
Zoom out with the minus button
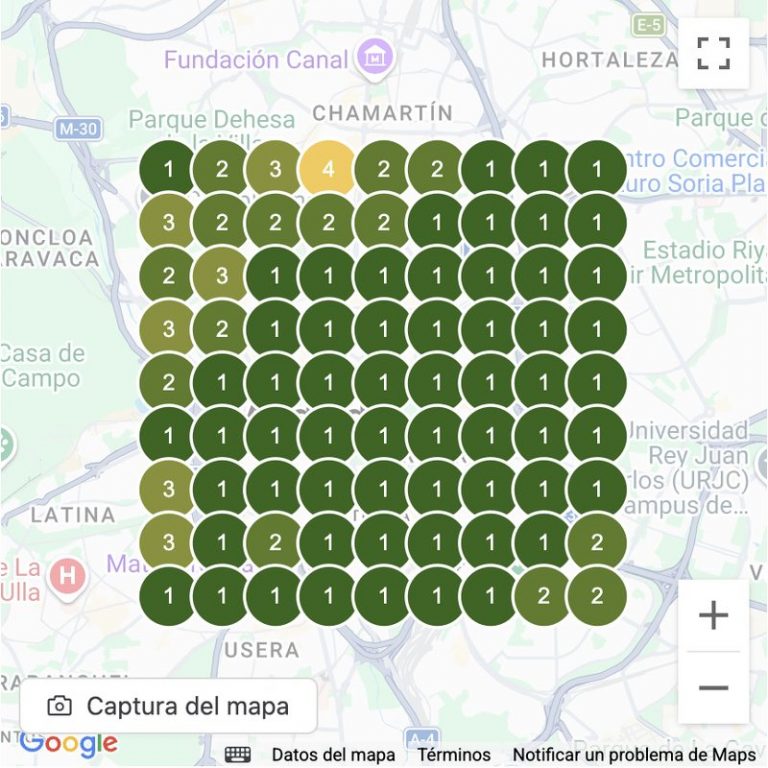(x=713, y=687)
